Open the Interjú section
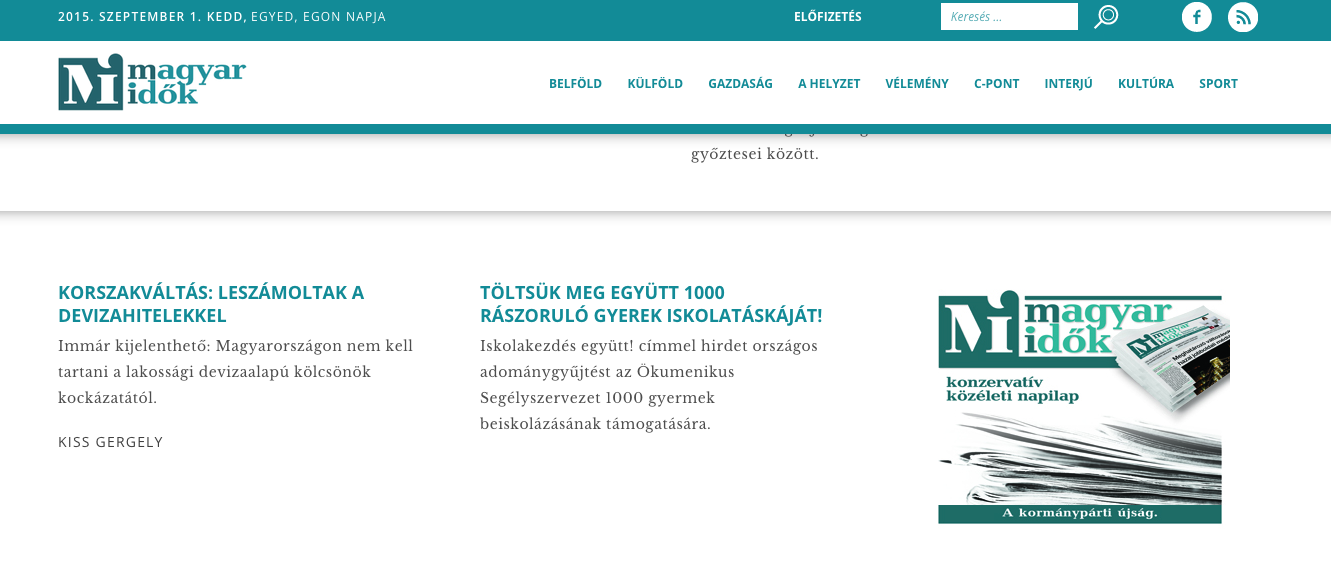1331x574 pixels. (1068, 84)
